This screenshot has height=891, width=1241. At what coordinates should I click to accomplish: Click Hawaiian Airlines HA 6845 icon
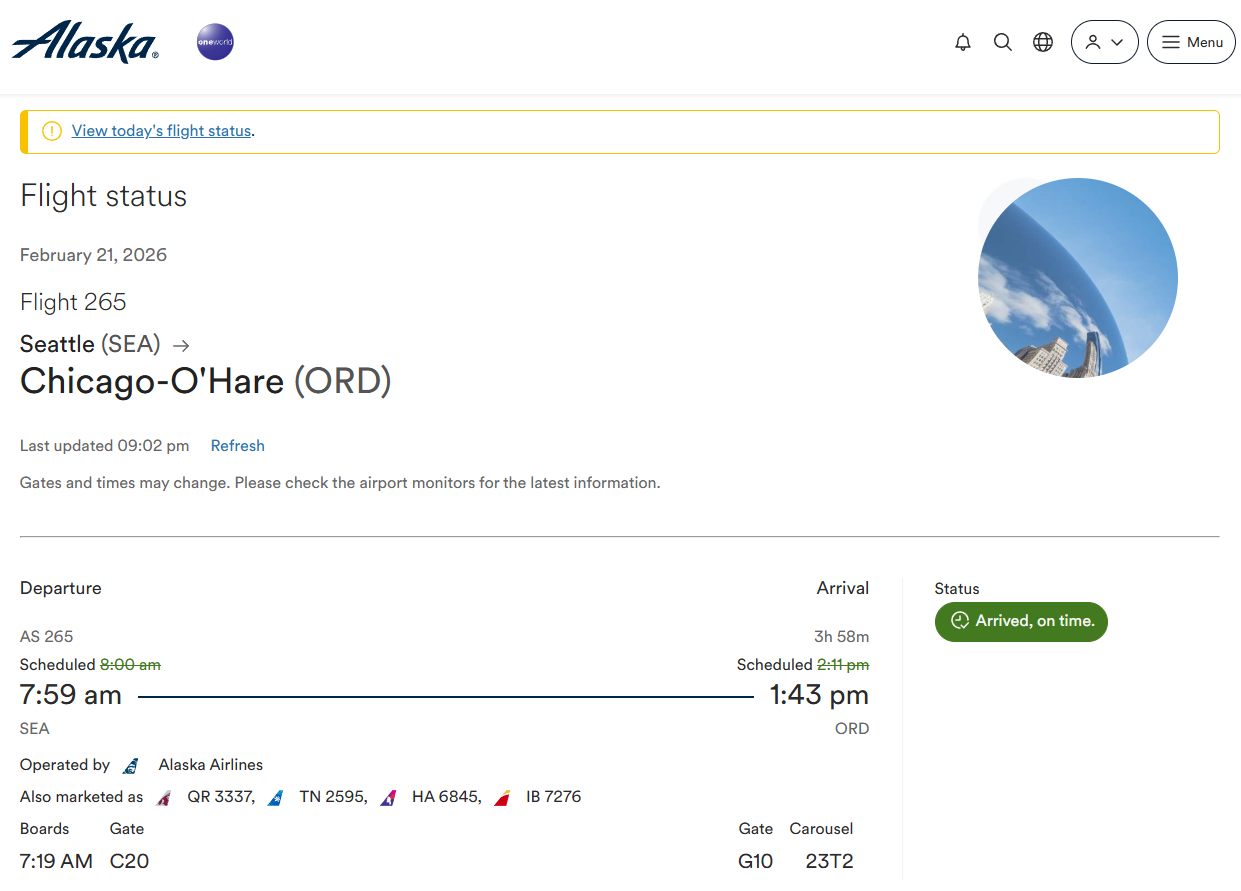[x=389, y=798]
